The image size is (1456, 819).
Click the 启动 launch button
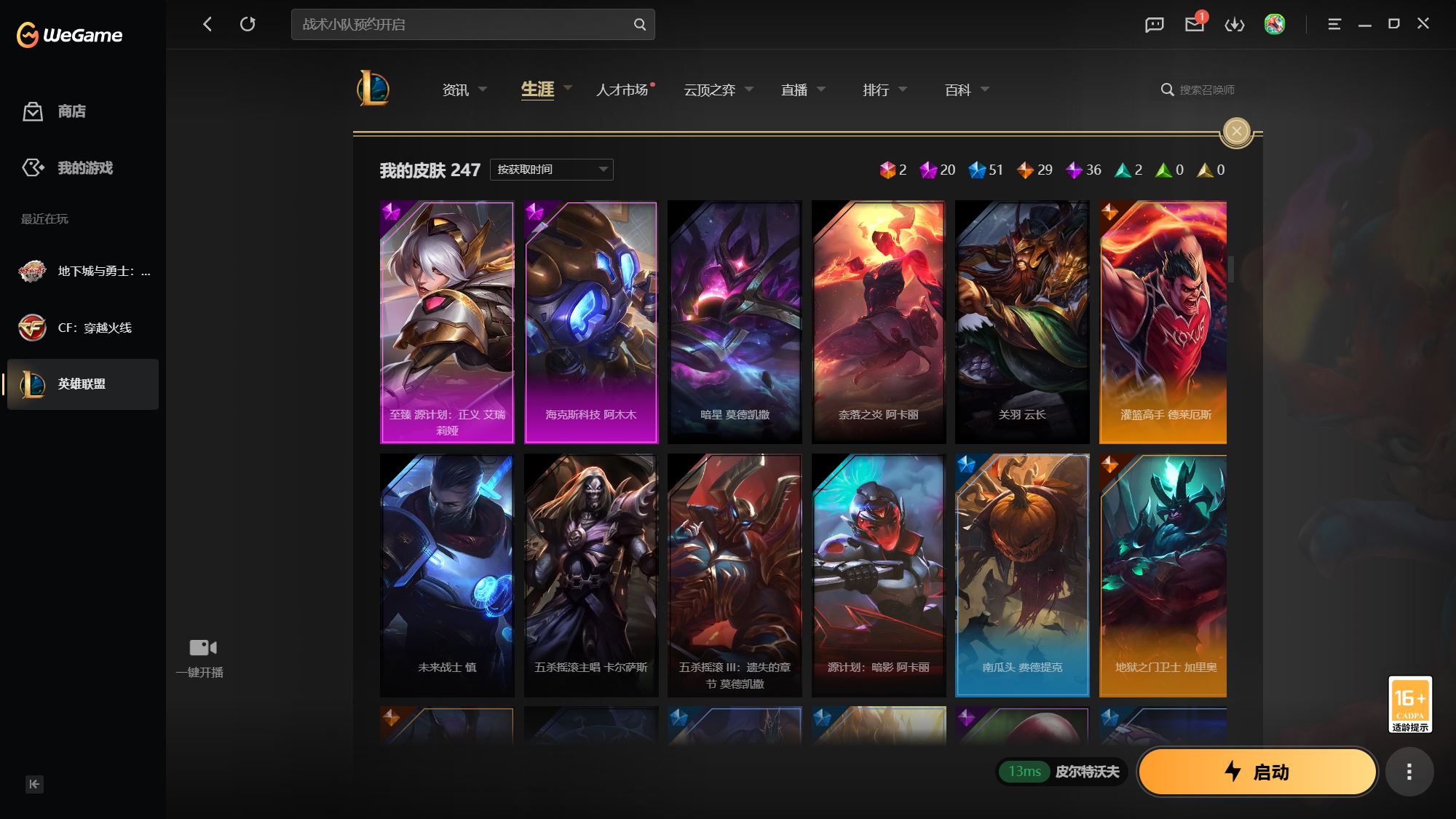[1257, 772]
